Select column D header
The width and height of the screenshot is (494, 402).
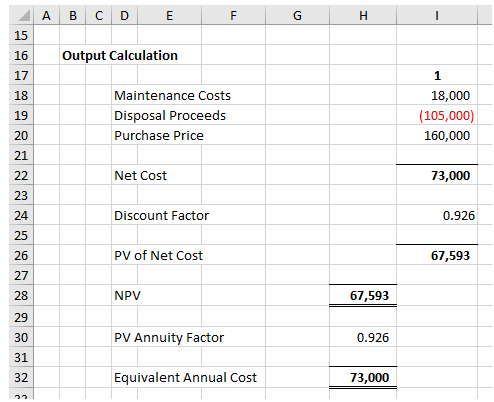[x=124, y=15]
